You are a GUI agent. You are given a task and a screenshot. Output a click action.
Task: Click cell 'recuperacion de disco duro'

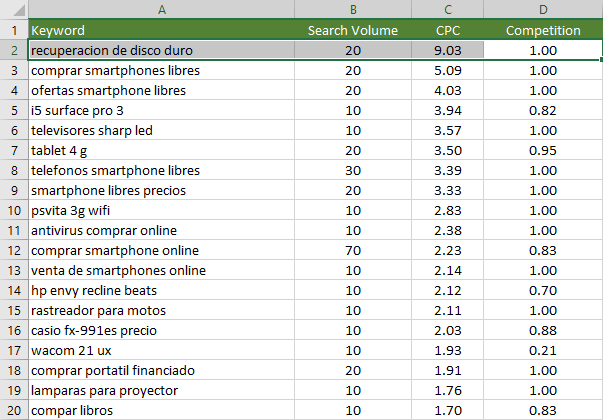162,50
